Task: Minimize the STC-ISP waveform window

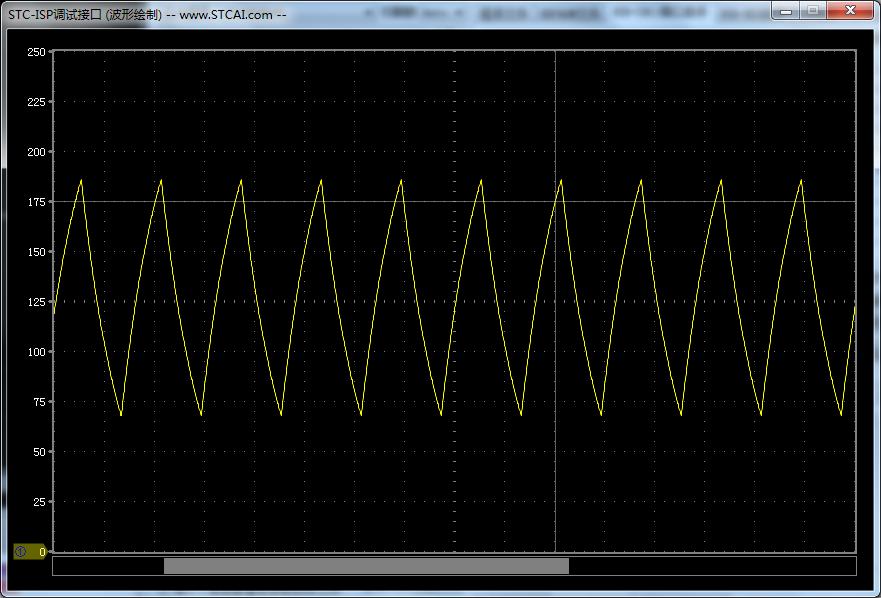Action: (786, 10)
